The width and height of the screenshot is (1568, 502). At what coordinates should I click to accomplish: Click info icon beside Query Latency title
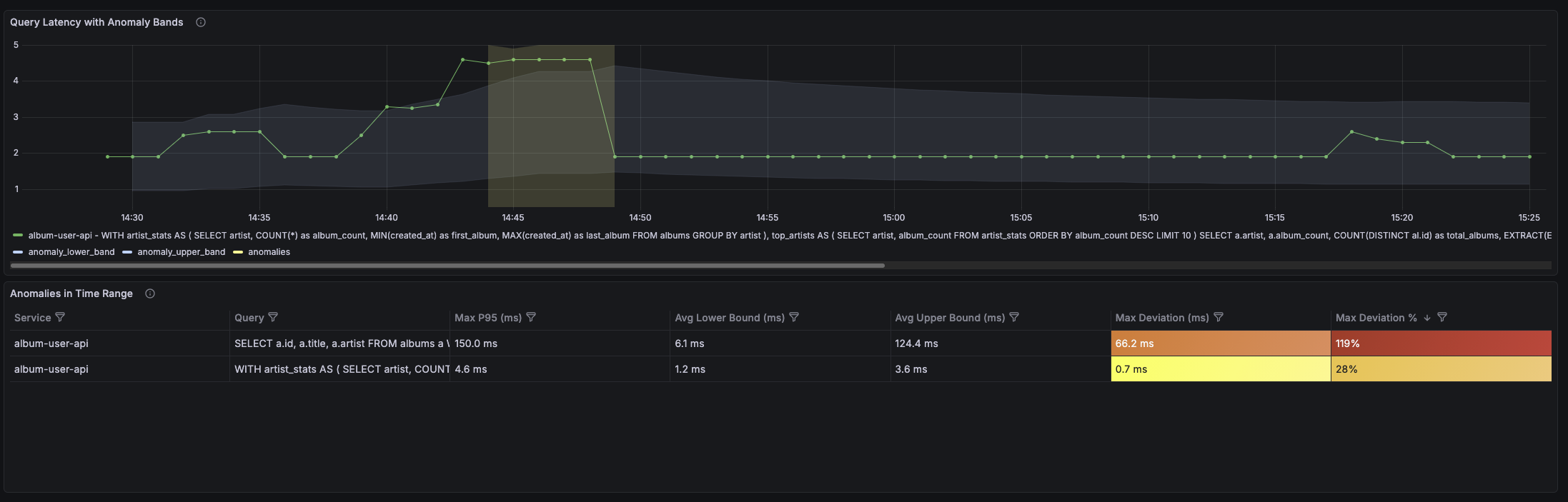click(x=201, y=22)
